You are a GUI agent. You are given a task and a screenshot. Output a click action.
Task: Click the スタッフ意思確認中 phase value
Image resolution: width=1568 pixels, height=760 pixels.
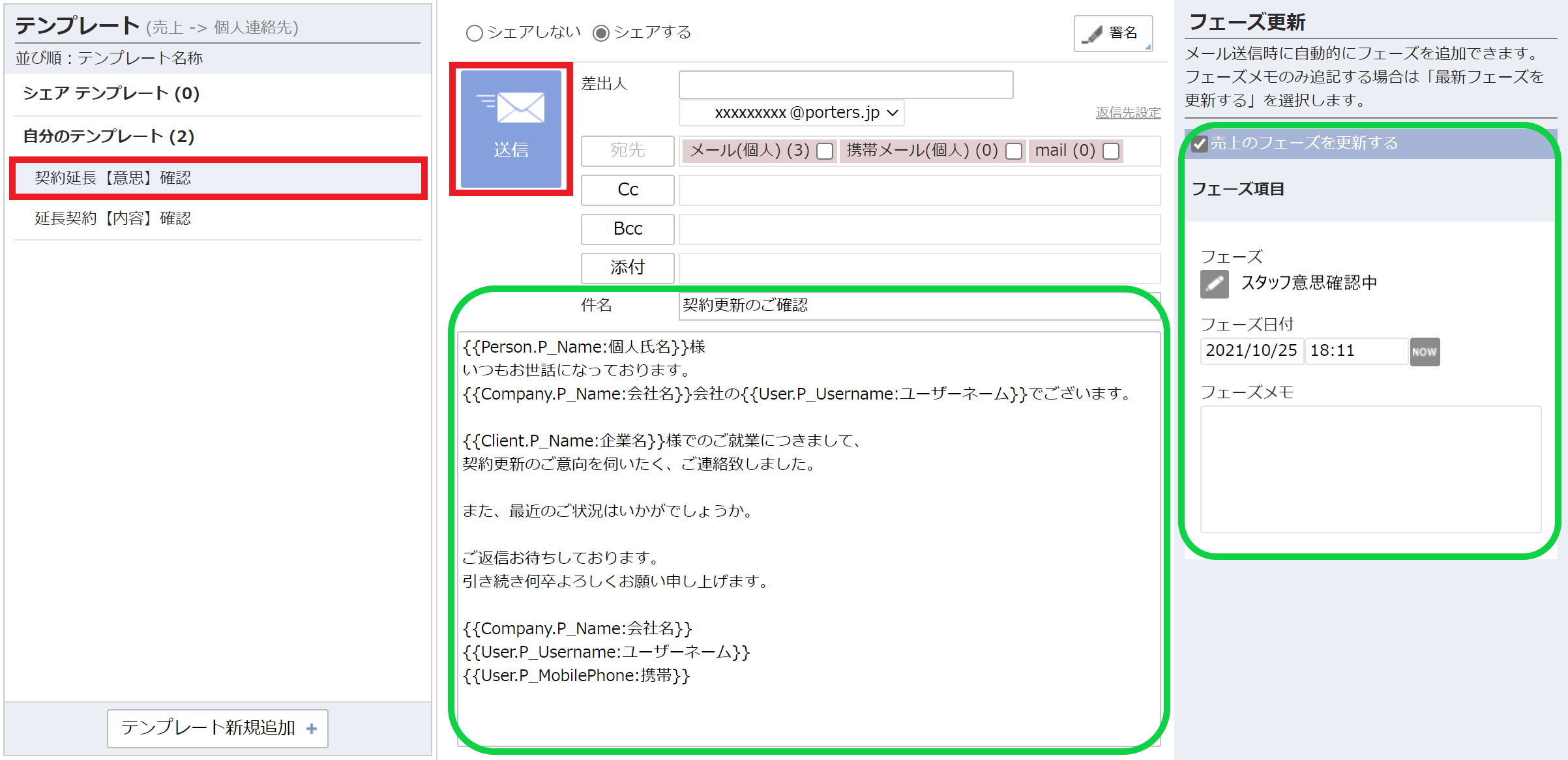click(x=1309, y=283)
